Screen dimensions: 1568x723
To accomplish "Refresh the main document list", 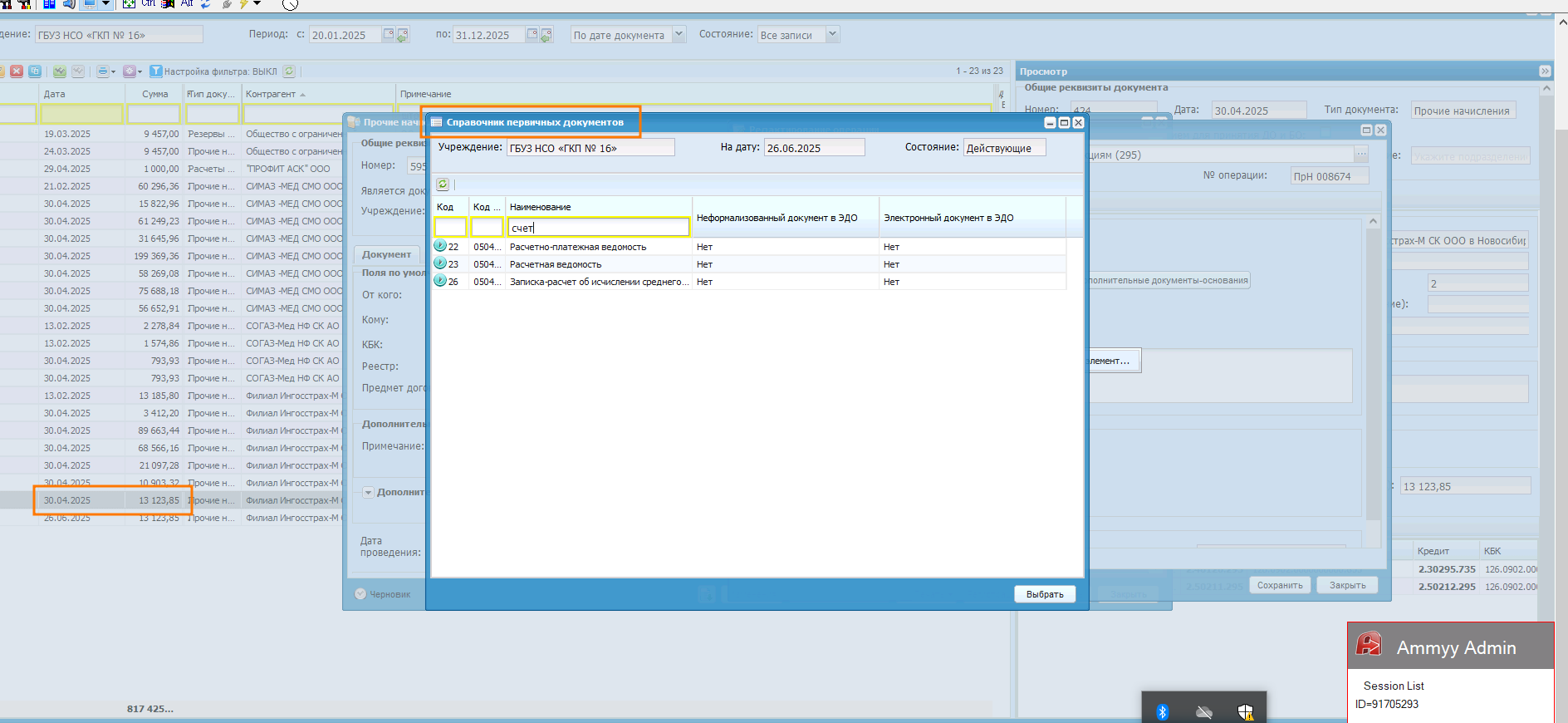I will tap(289, 71).
